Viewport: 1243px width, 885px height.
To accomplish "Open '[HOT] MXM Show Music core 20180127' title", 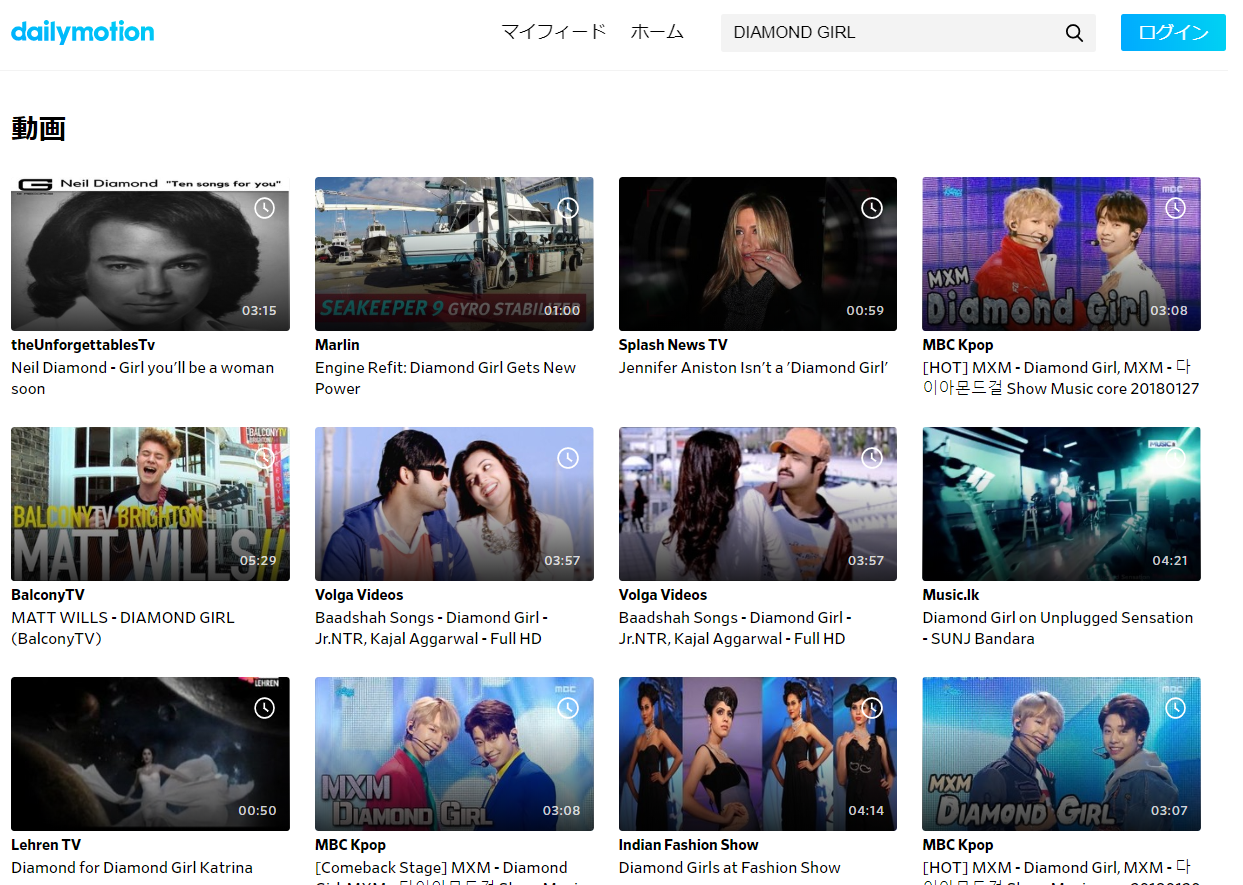I will [1061, 378].
